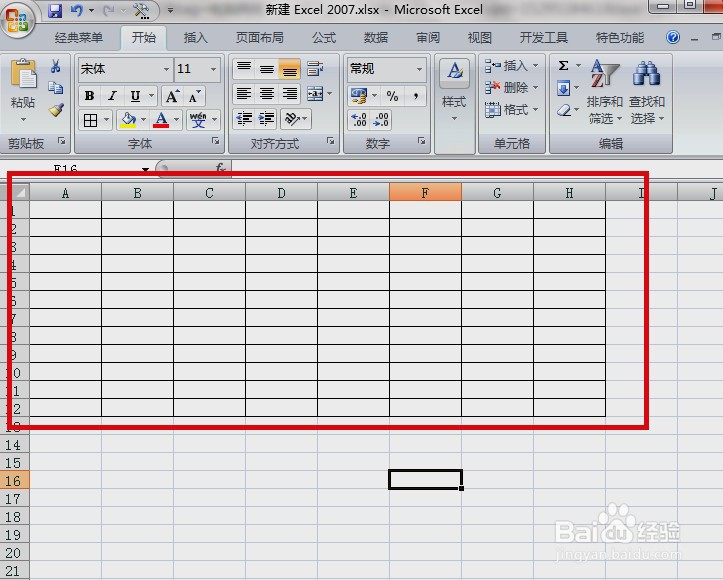Toggle underline formatting

[x=135, y=96]
